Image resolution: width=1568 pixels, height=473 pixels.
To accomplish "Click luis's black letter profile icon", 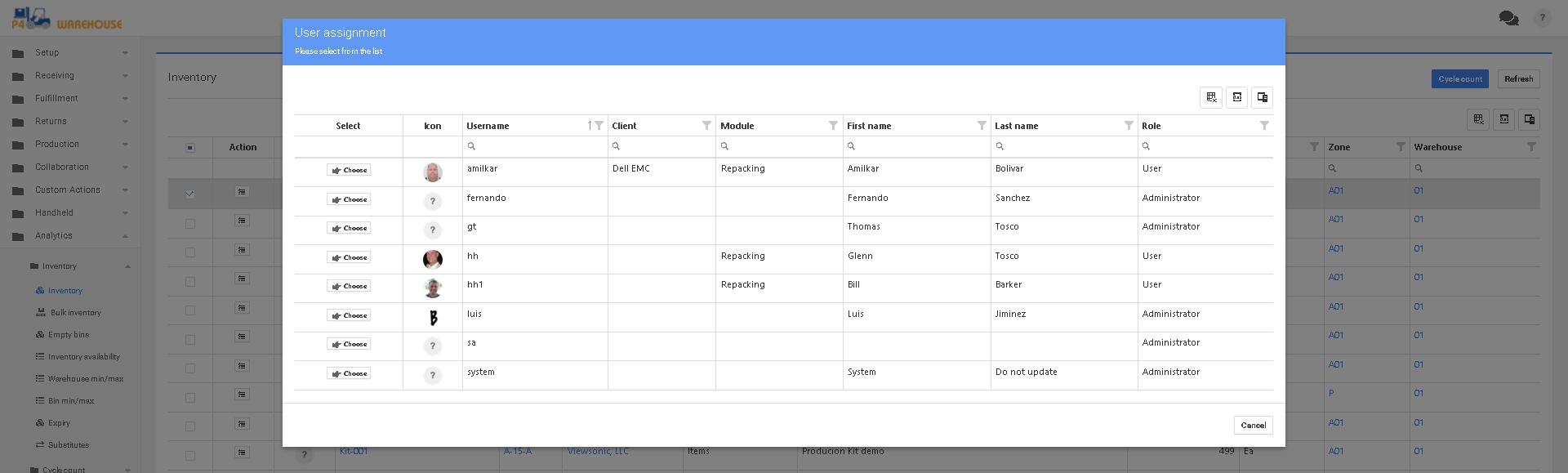I will coord(433,318).
